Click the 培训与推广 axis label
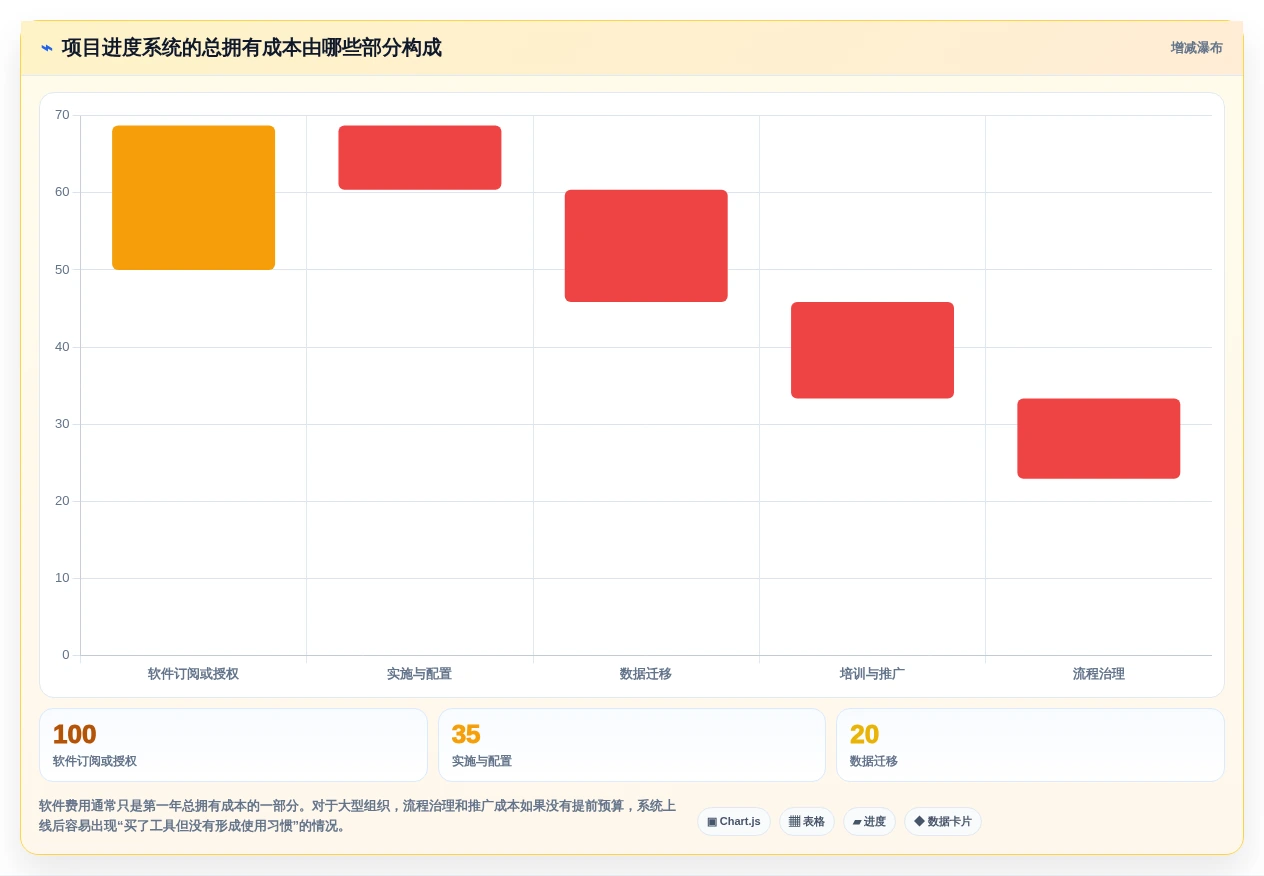 [872, 674]
